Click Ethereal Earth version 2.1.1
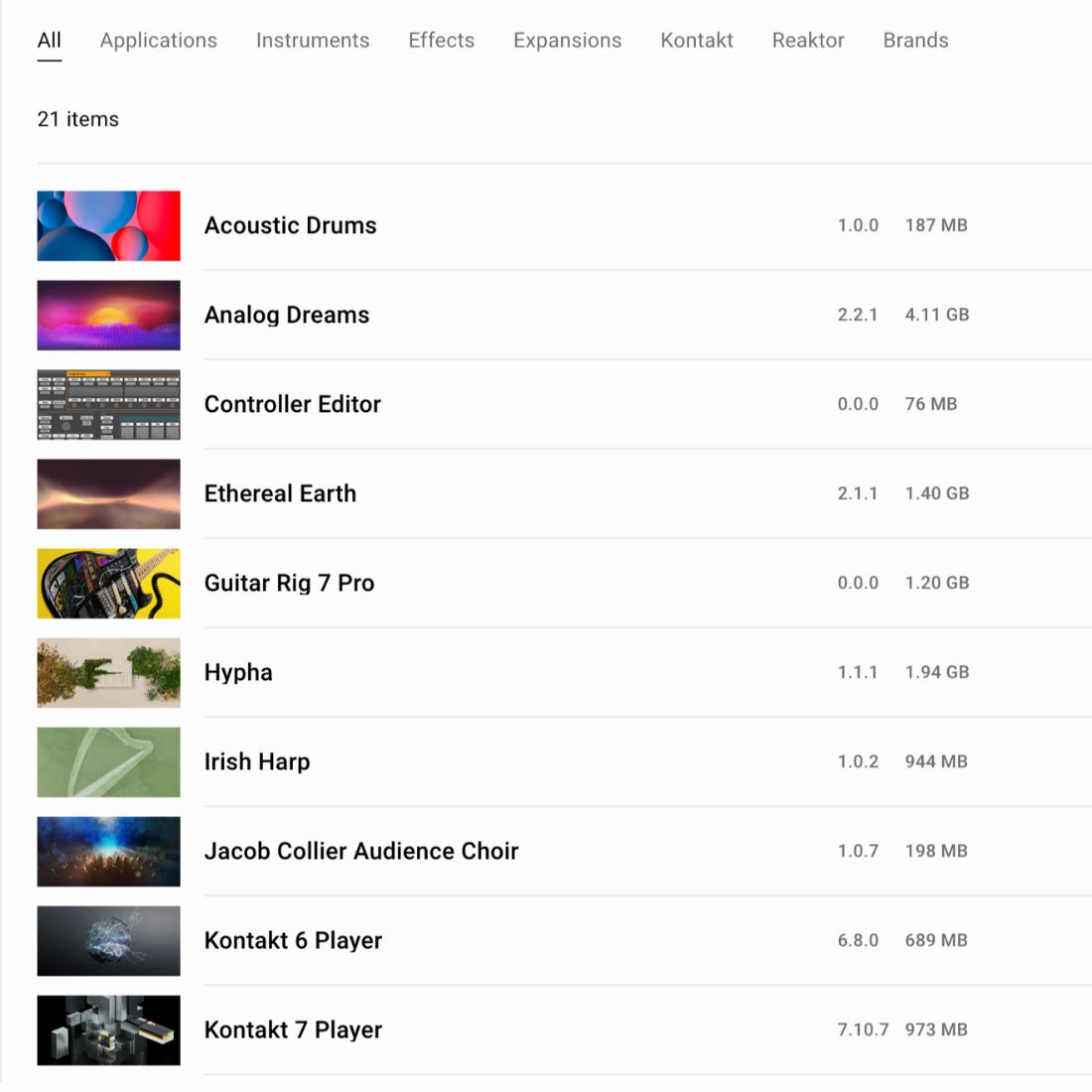Viewport: 1092px width, 1092px height. [858, 493]
